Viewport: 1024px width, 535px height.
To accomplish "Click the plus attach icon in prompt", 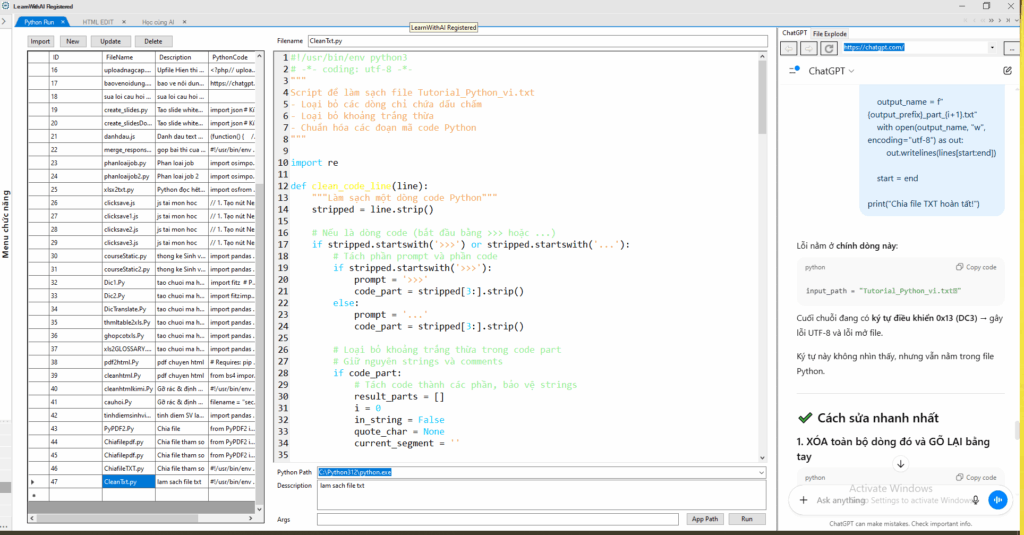I will (x=804, y=500).
